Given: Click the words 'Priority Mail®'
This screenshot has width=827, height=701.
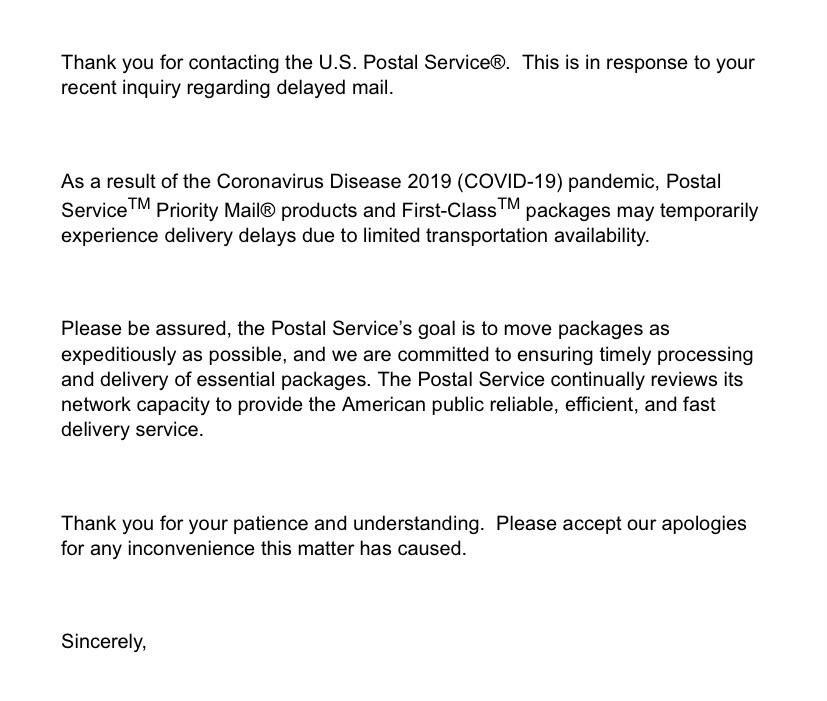Looking at the screenshot, I should (216, 210).
